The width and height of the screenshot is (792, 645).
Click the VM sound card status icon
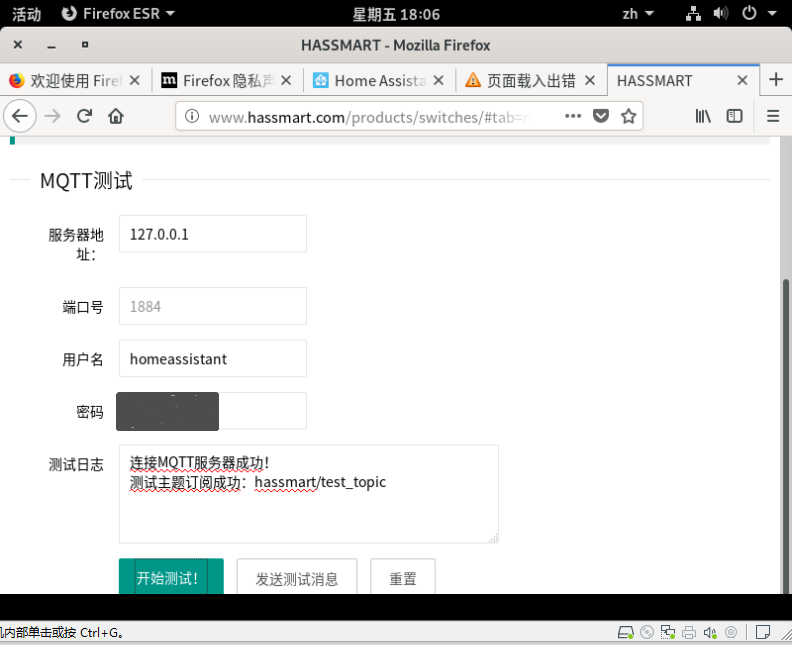click(x=710, y=632)
